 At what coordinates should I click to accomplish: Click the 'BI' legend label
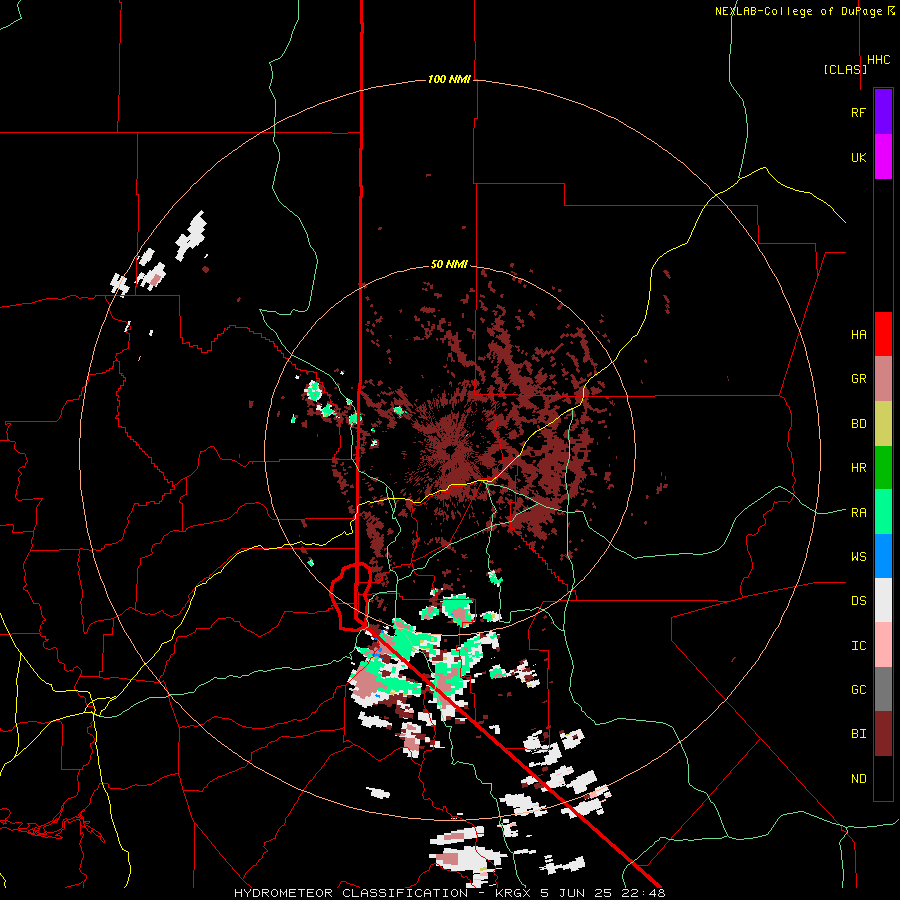[858, 734]
